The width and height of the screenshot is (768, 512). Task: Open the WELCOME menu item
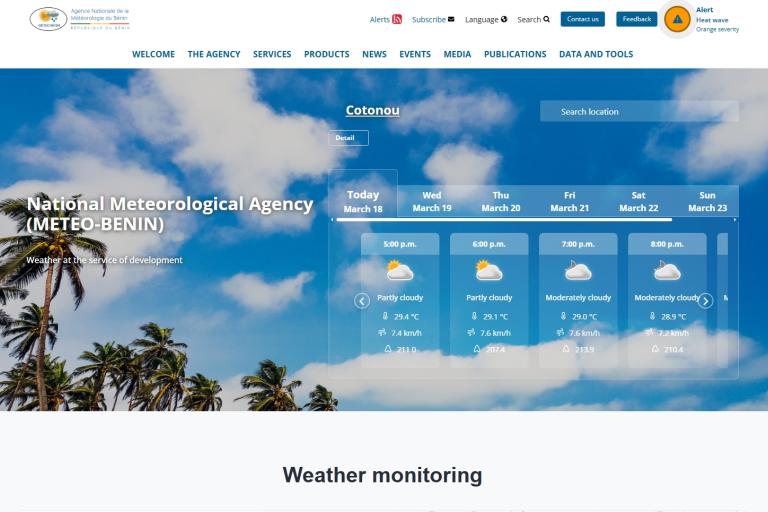(x=153, y=54)
